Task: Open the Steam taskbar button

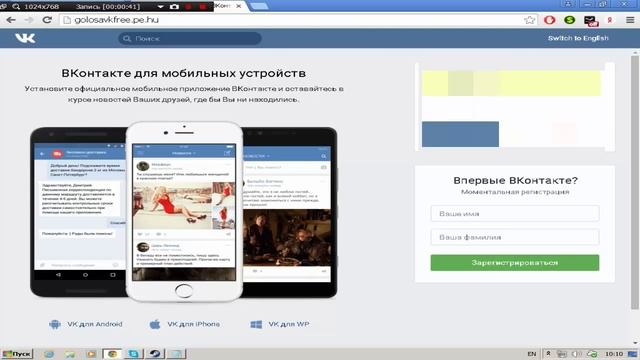Action: (155, 354)
